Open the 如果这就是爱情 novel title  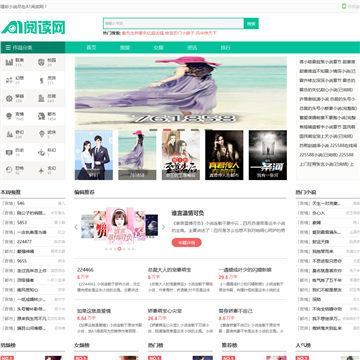[94, 311]
